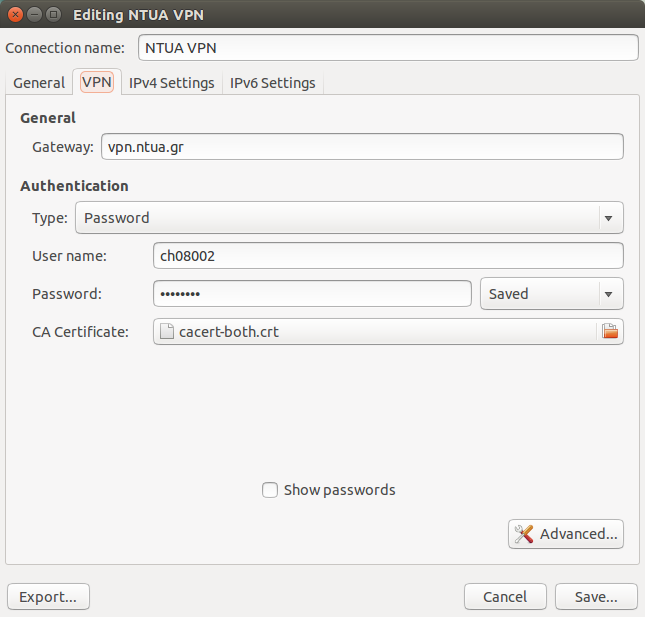The image size is (645, 617).
Task: Close the Editing NTUA VPN window
Action: coord(15,15)
